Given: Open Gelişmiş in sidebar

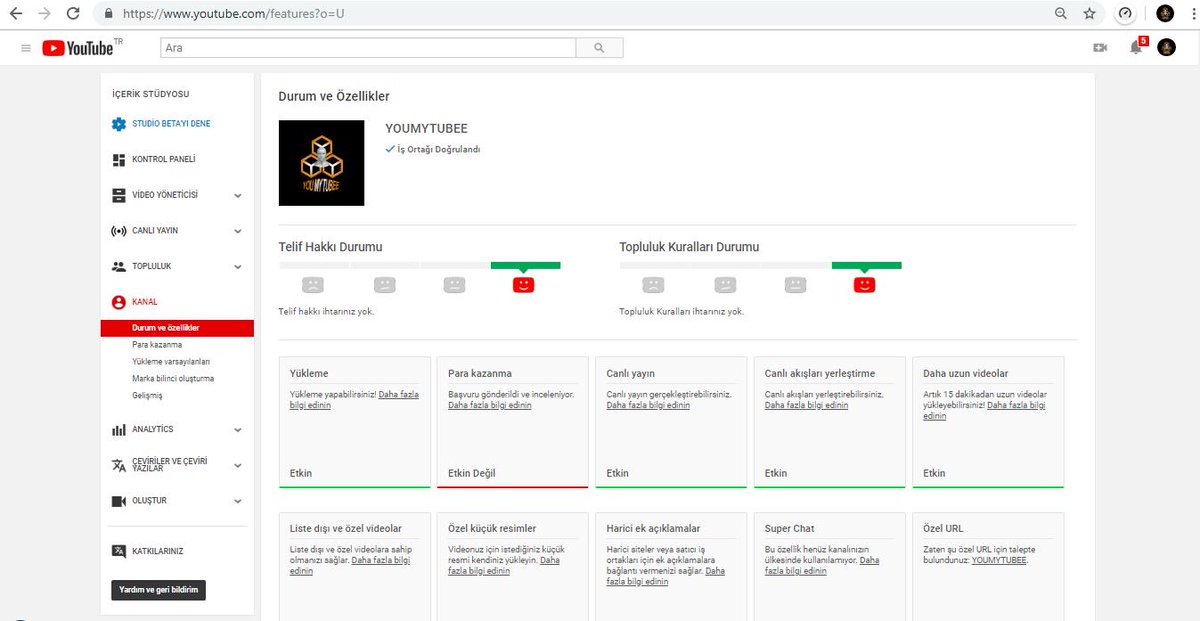Looking at the screenshot, I should pos(147,395).
